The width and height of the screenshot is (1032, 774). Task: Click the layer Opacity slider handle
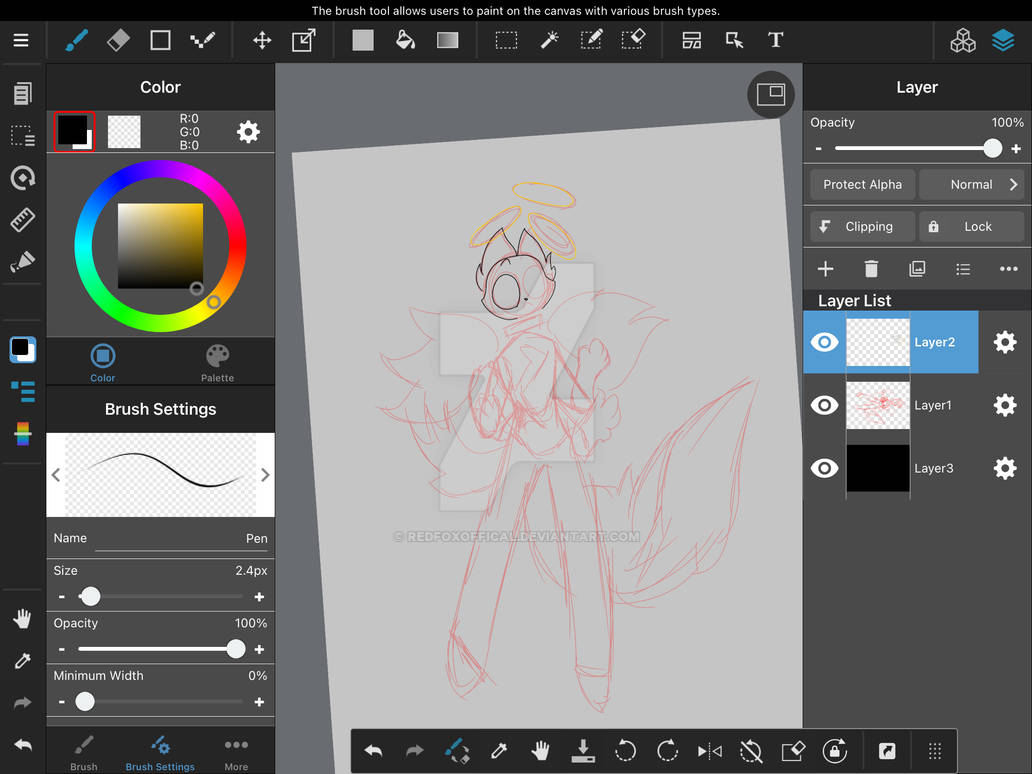click(993, 148)
